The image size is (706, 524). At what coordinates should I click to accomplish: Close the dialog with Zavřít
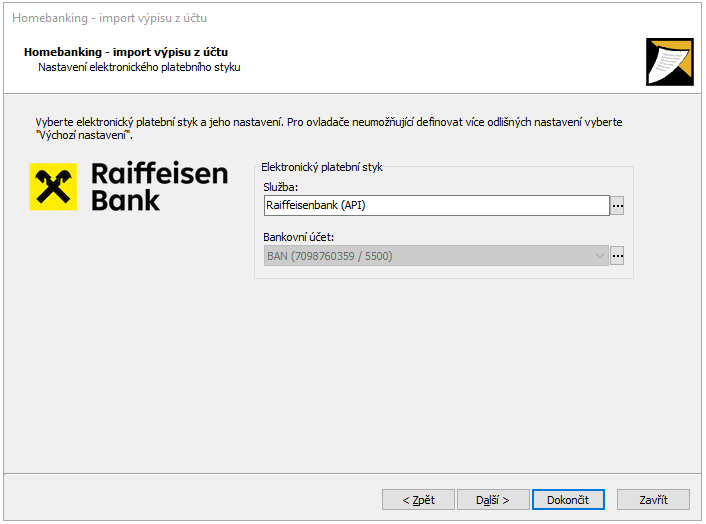point(653,500)
